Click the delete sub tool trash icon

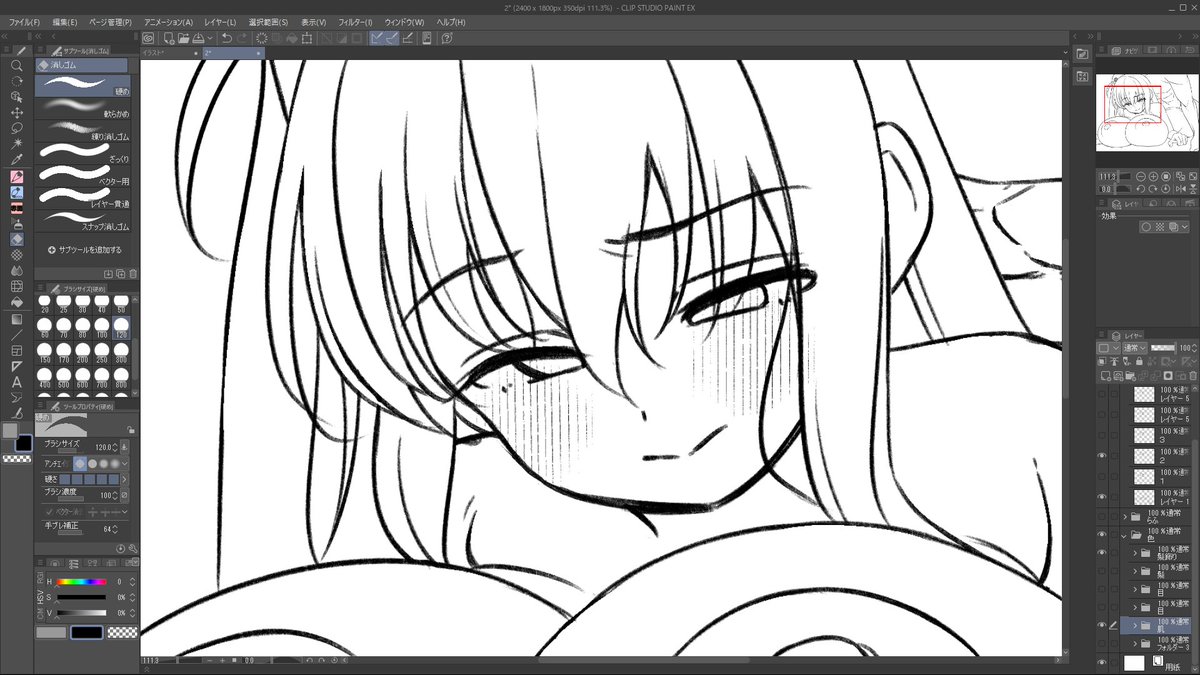click(x=133, y=273)
